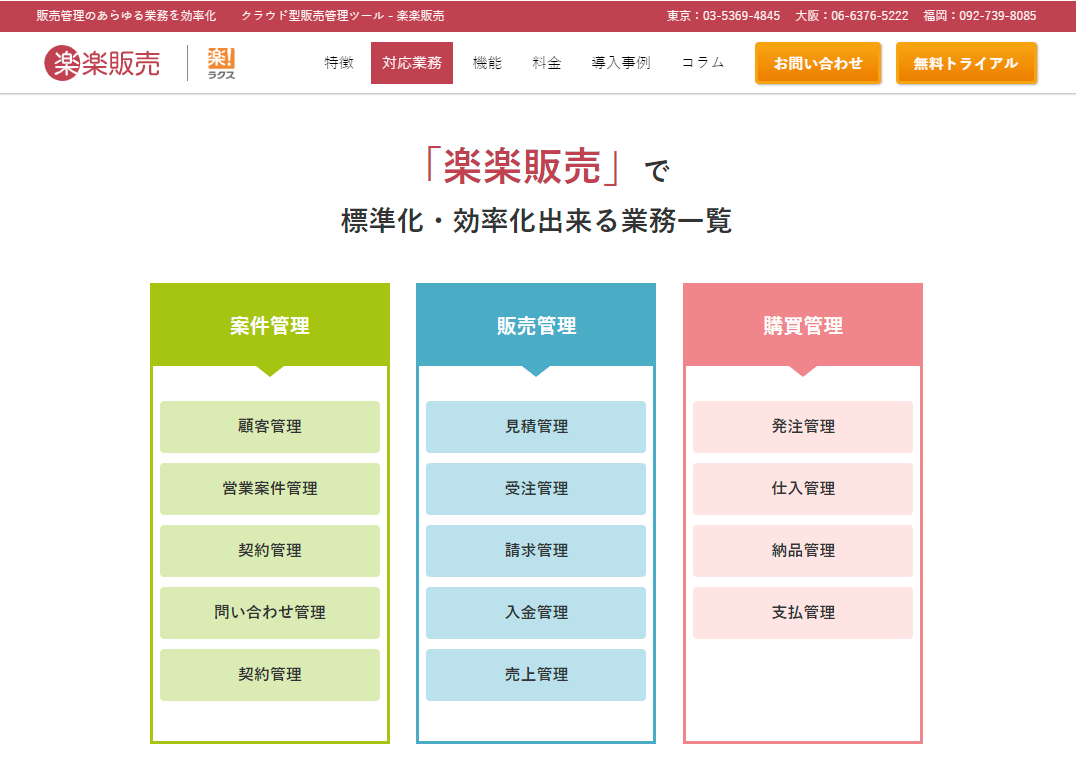This screenshot has width=1076, height=770.
Task: Open 営業案件管理 link
Action: click(270, 489)
